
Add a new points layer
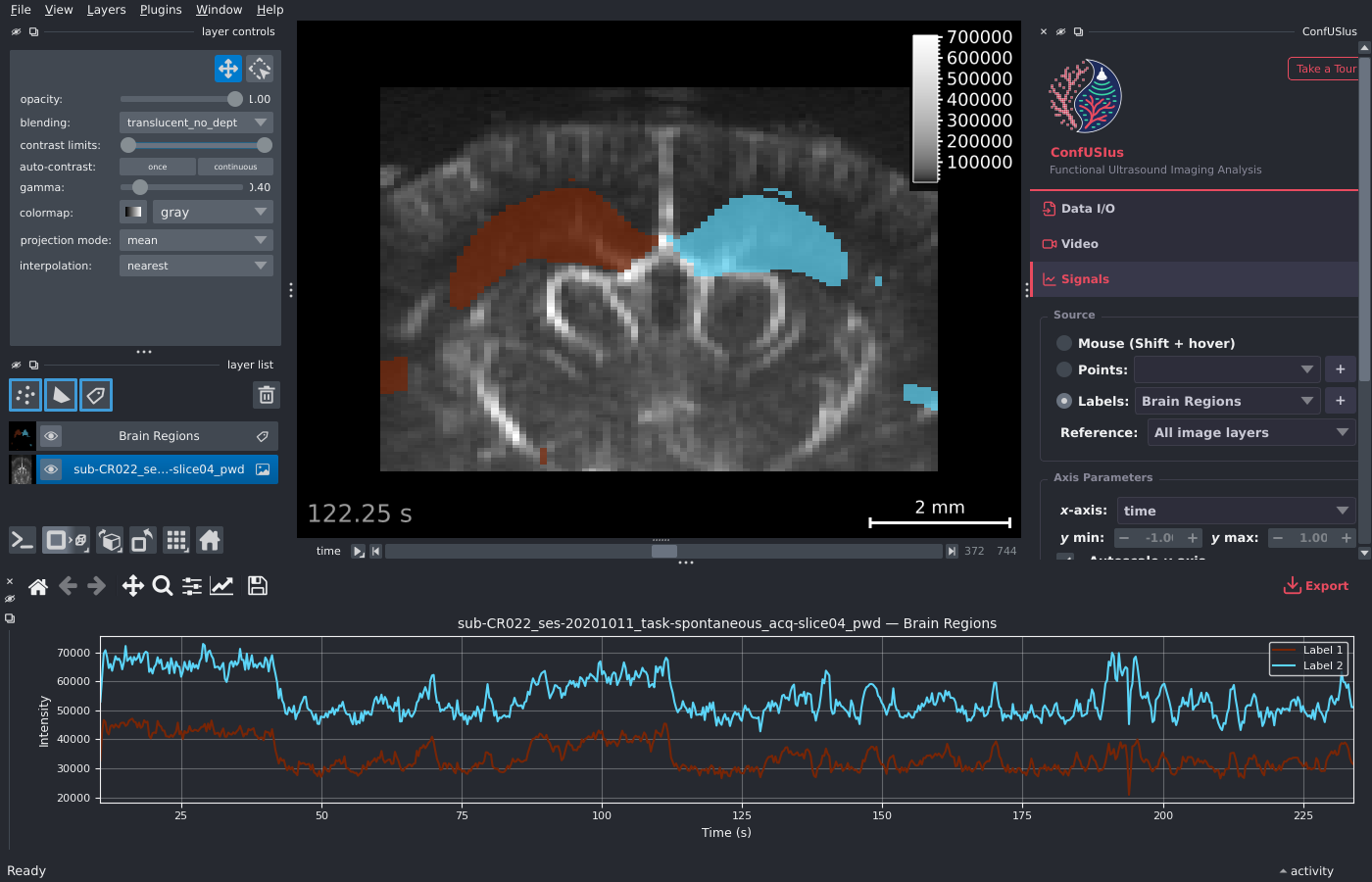[25, 395]
